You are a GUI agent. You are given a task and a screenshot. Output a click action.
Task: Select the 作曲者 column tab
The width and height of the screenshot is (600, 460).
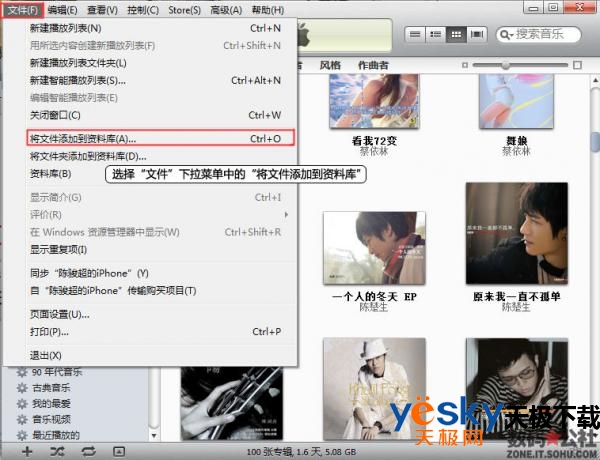tap(373, 65)
